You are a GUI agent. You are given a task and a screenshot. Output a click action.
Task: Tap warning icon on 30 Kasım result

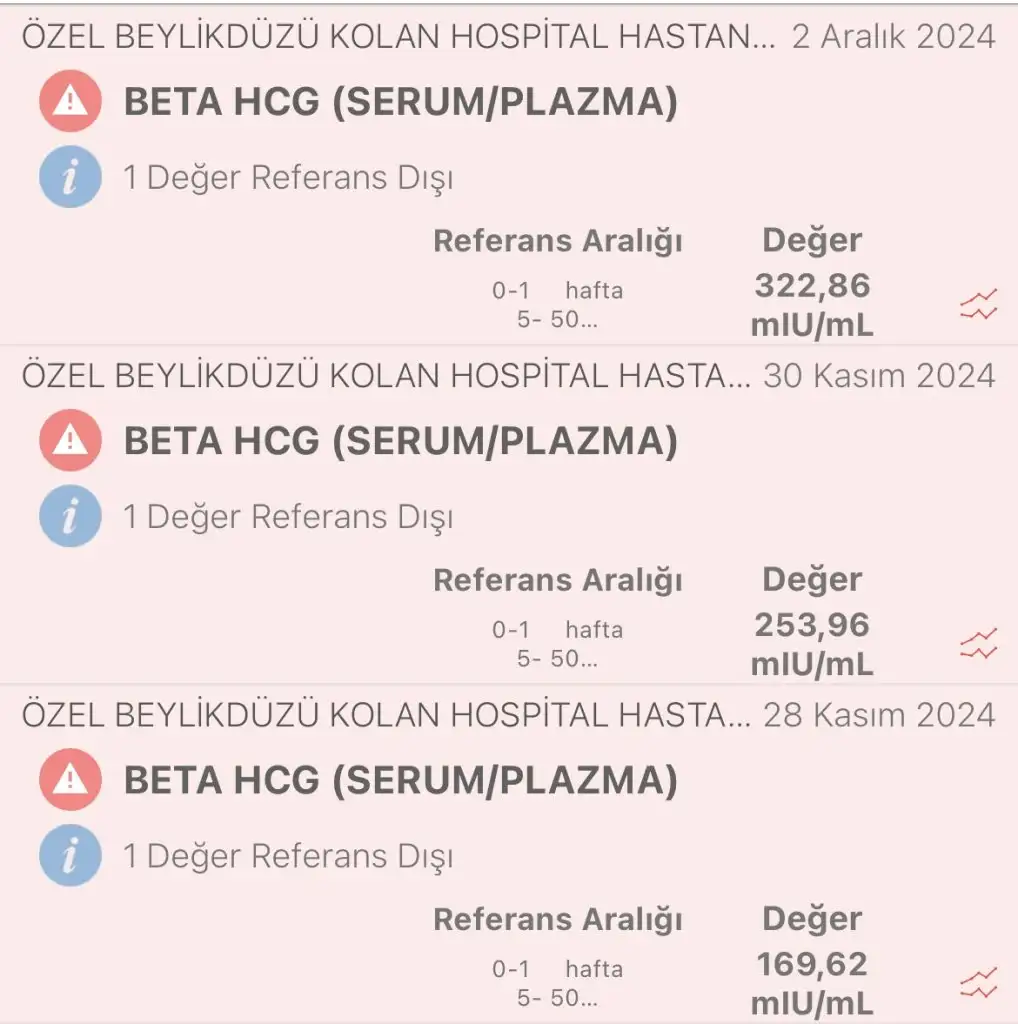(70, 440)
